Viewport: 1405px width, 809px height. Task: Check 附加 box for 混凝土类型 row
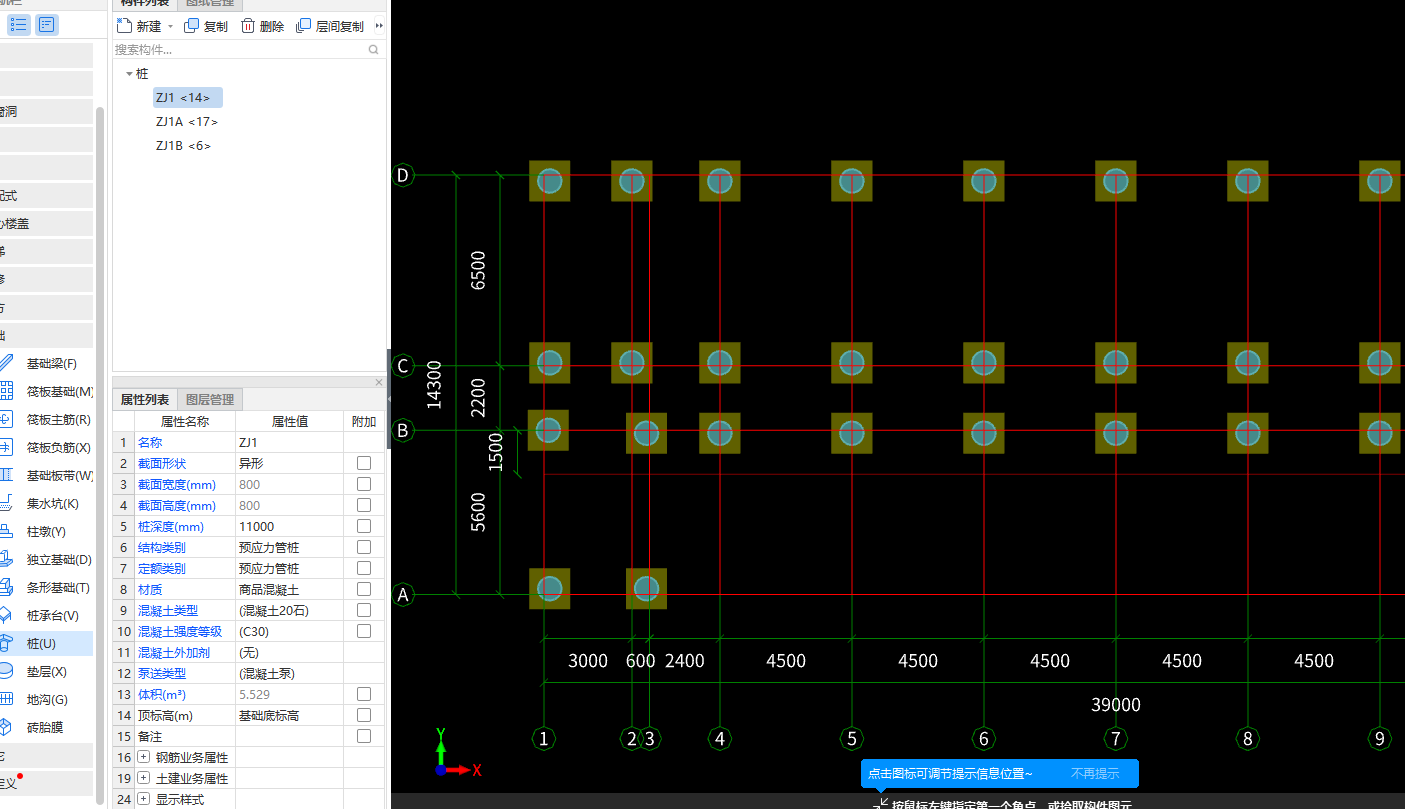[x=364, y=610]
